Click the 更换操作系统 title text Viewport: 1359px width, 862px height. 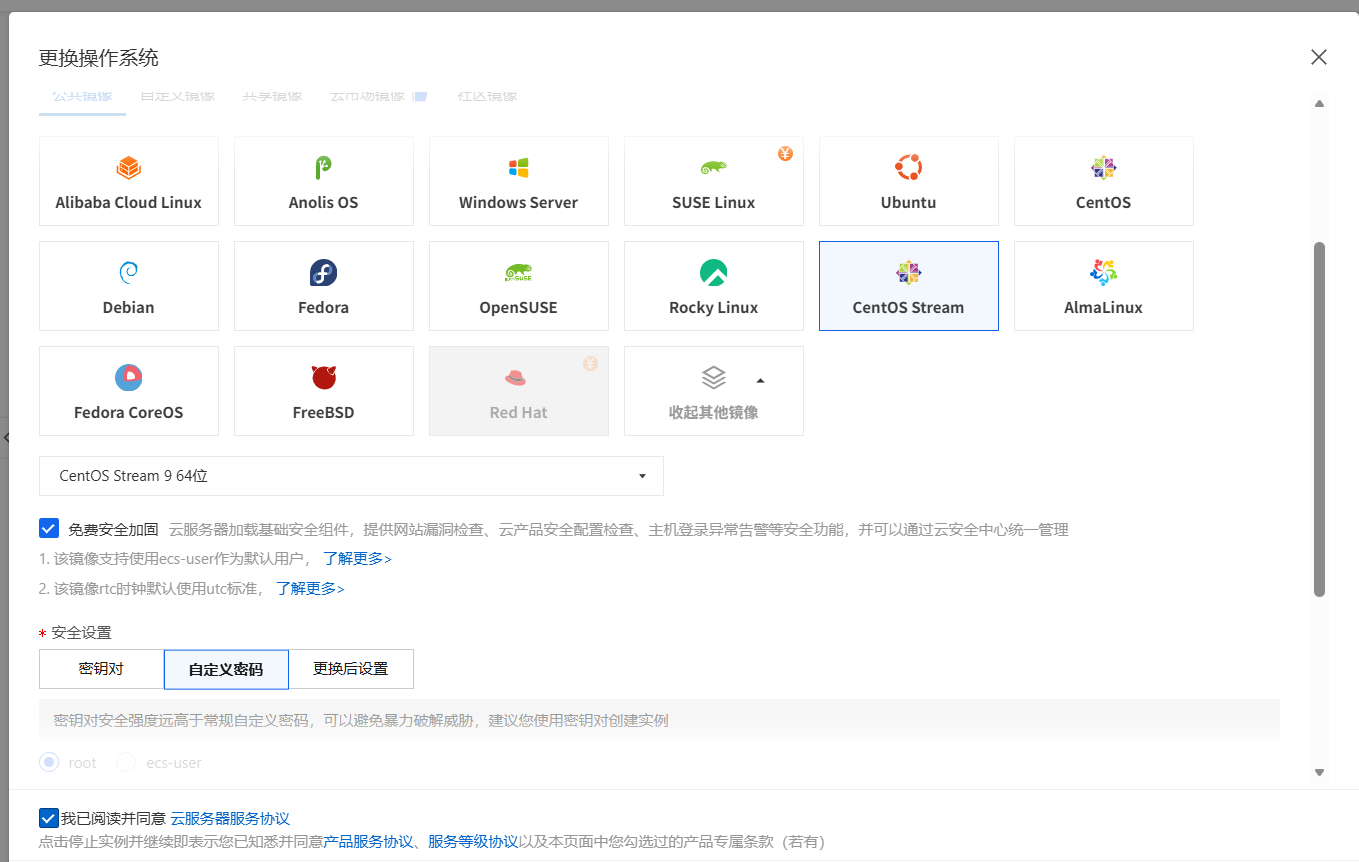click(98, 58)
